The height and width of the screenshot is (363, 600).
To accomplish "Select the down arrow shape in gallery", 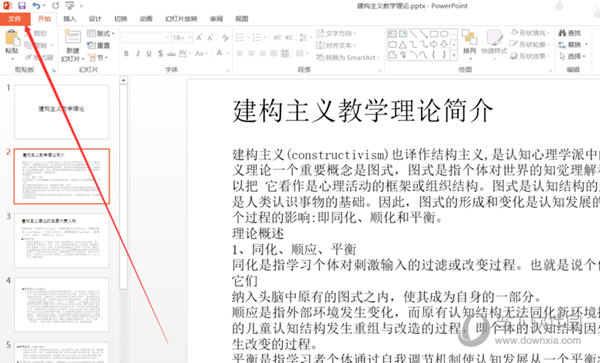I will [444, 45].
